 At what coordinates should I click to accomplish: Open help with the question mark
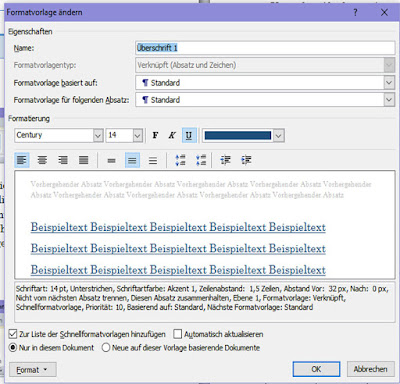(x=355, y=13)
